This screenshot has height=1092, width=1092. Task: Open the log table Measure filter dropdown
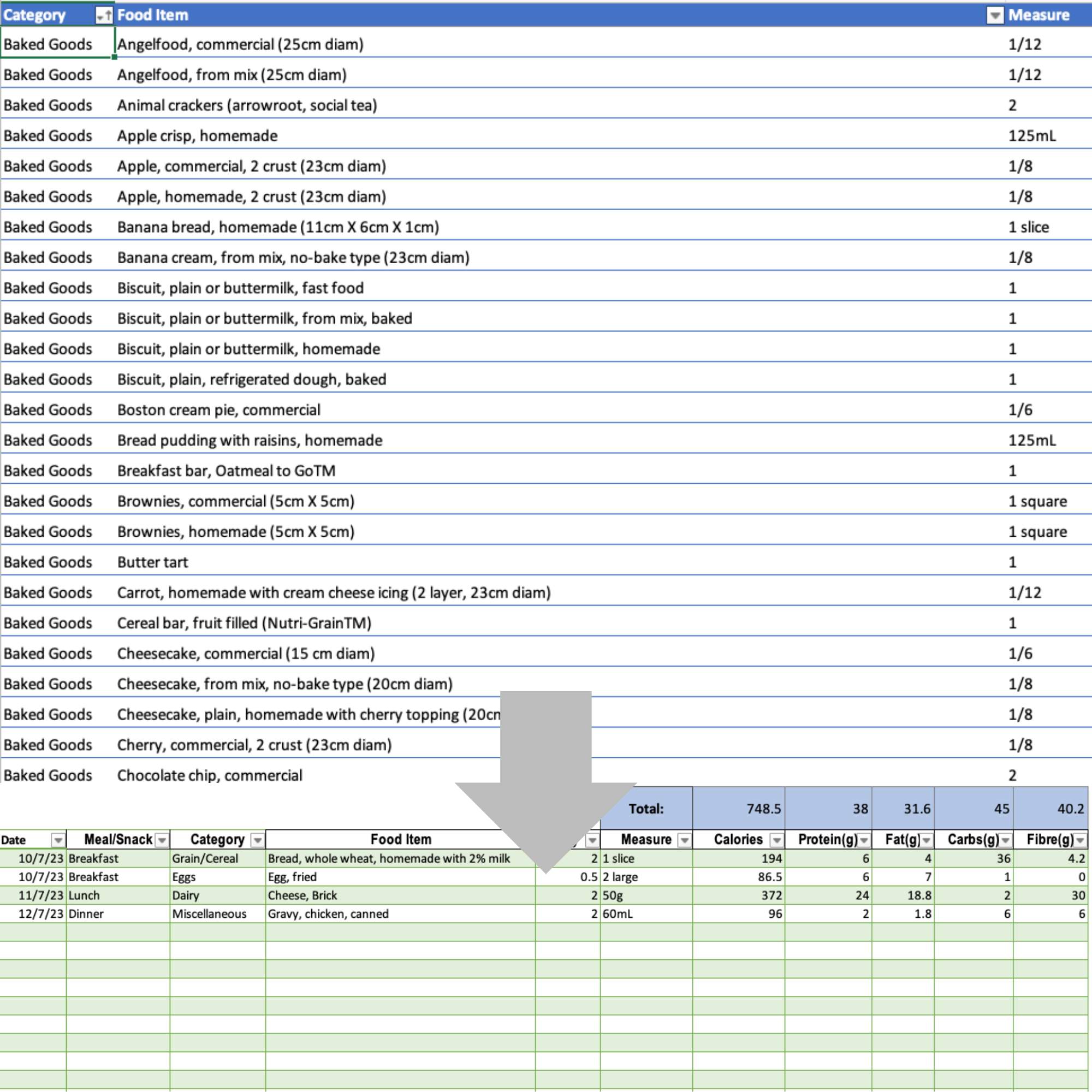685,840
